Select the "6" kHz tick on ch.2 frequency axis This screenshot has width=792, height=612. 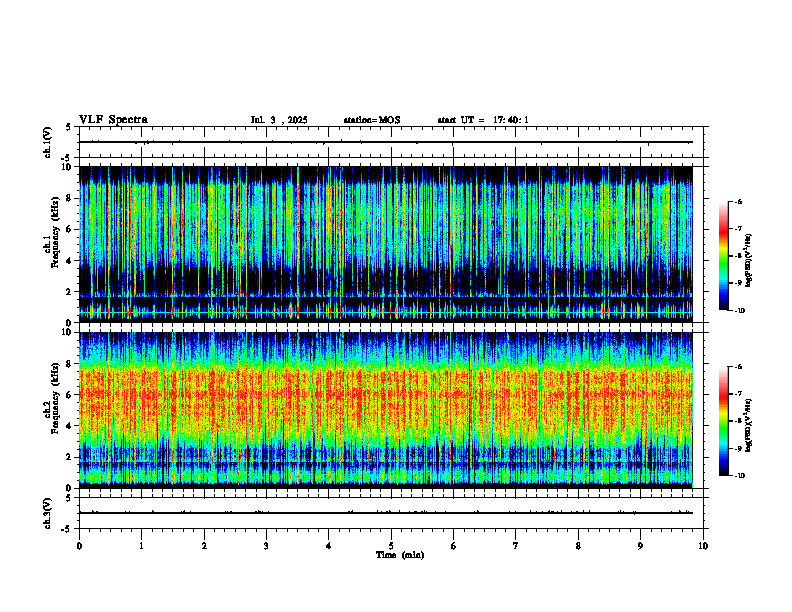(70, 395)
